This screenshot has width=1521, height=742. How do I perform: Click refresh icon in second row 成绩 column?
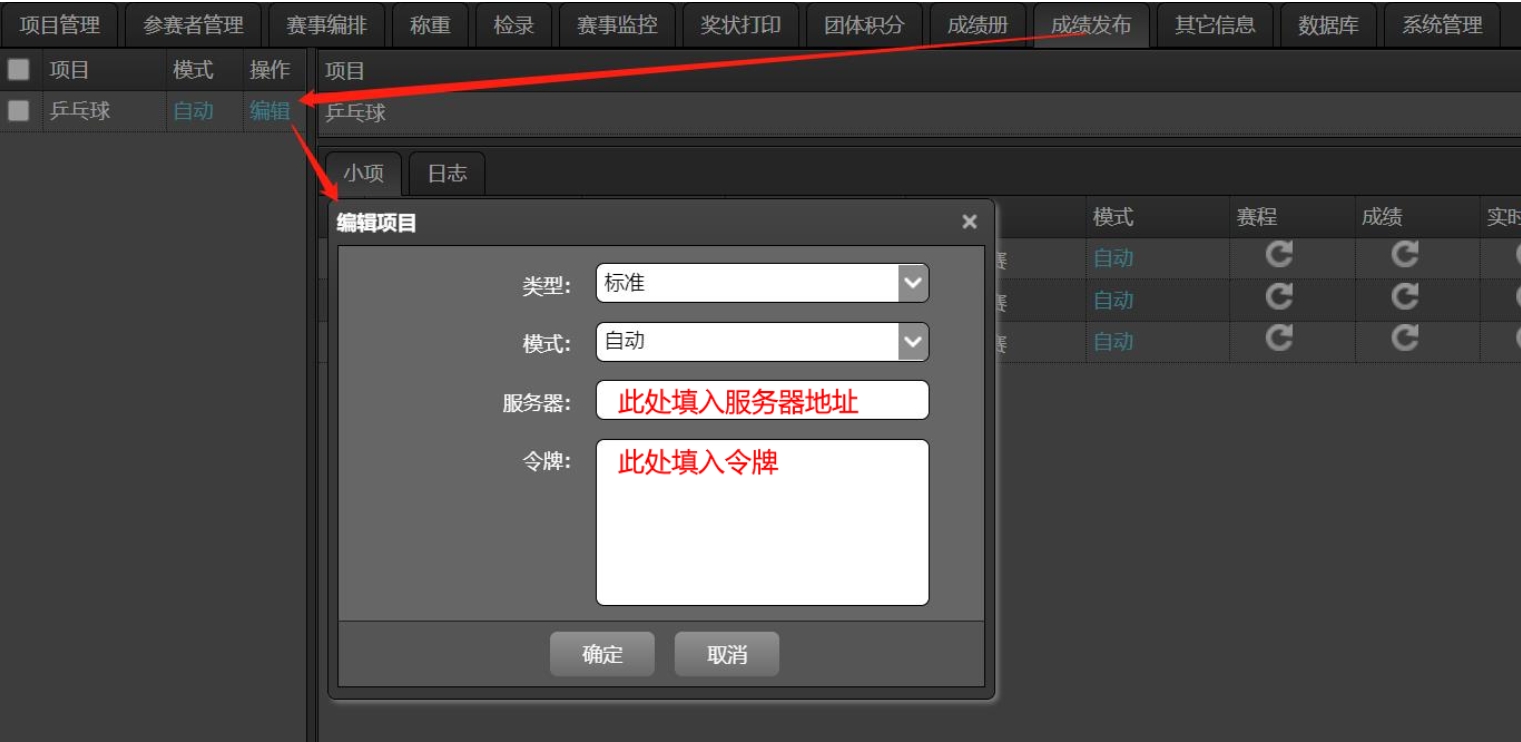tap(1405, 297)
